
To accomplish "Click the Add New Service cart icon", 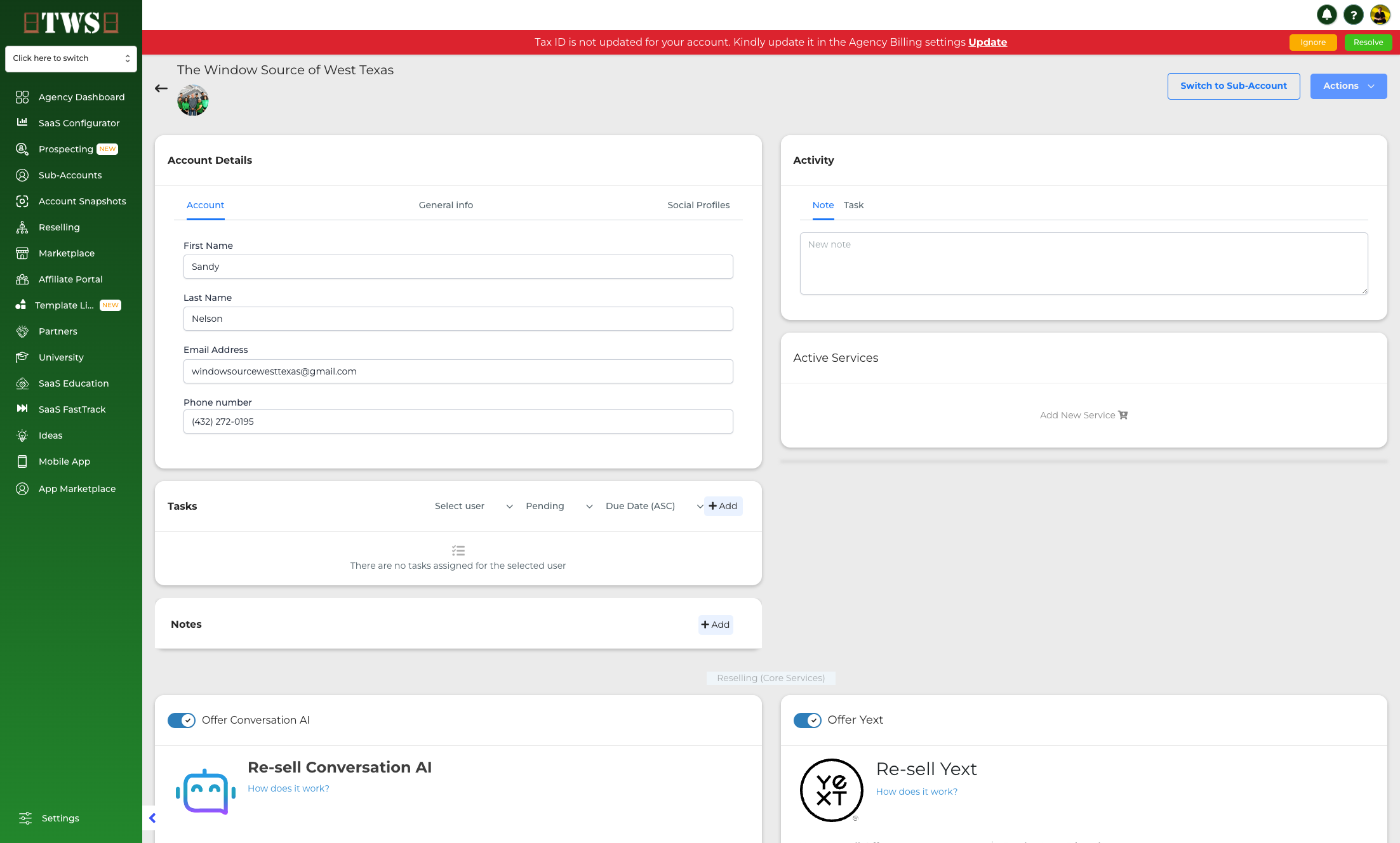I will coord(1123,415).
